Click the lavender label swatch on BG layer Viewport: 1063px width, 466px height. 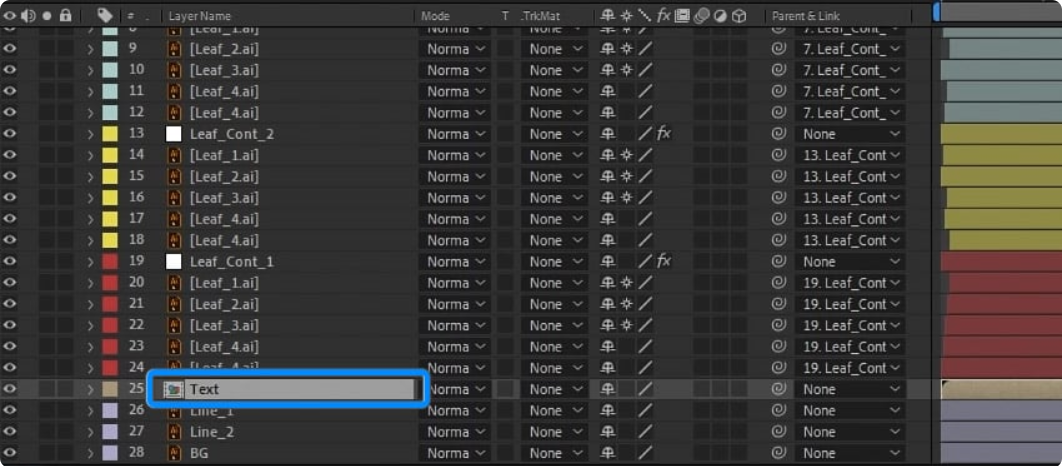point(110,452)
